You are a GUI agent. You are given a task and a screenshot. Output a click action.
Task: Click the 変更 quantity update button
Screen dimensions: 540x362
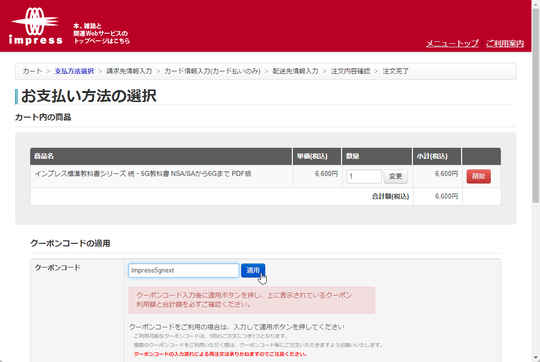coord(396,176)
